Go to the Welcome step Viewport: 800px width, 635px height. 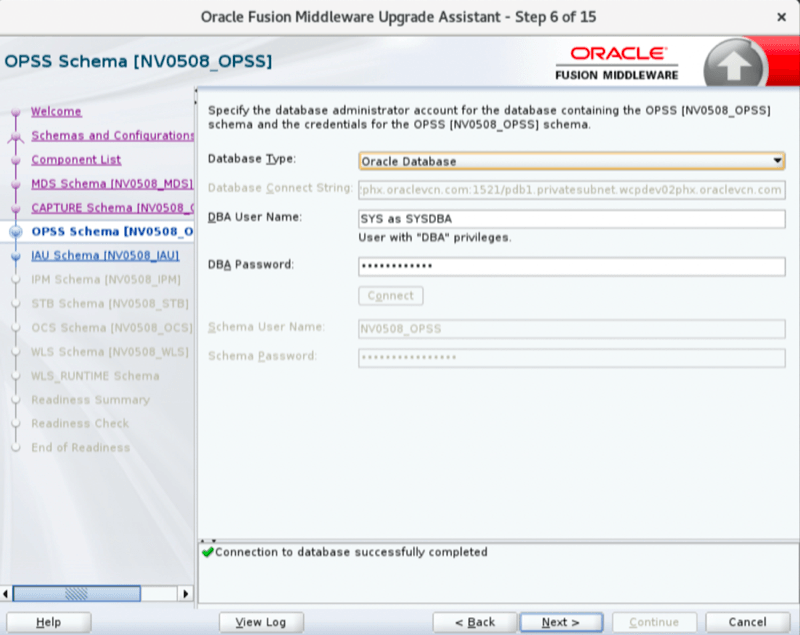coord(56,111)
